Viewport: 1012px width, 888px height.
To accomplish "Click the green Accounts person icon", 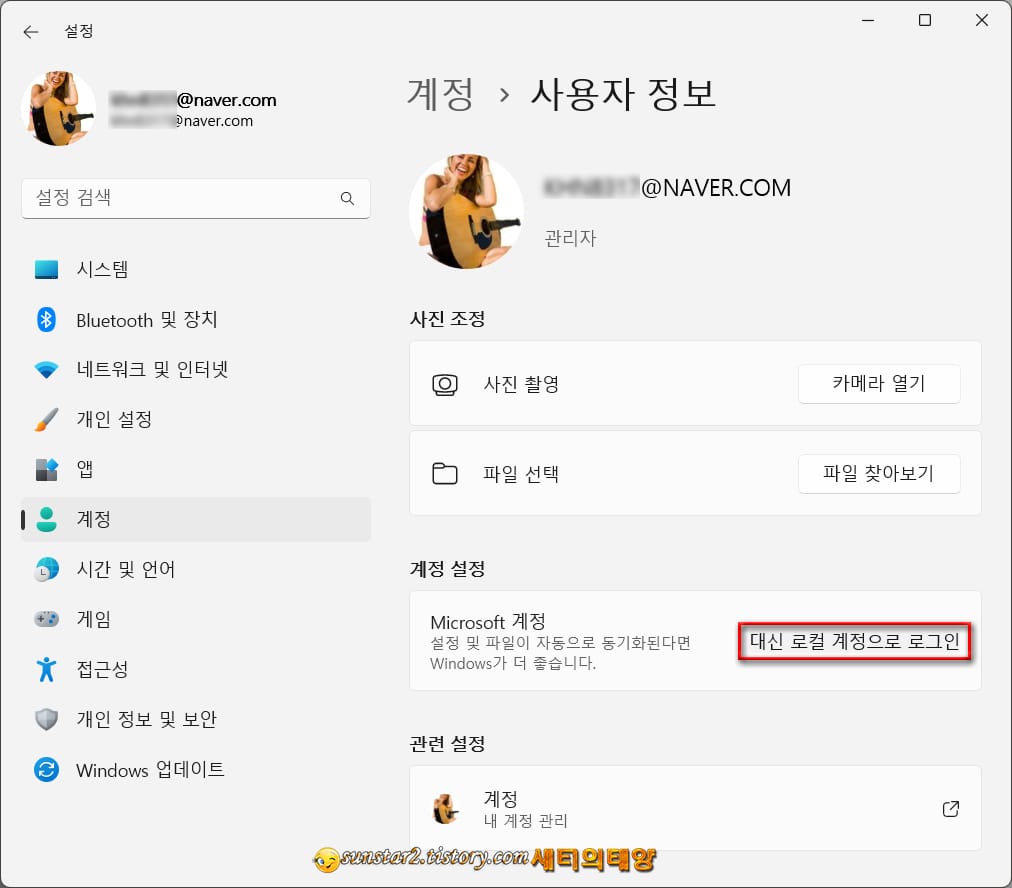I will click(46, 519).
